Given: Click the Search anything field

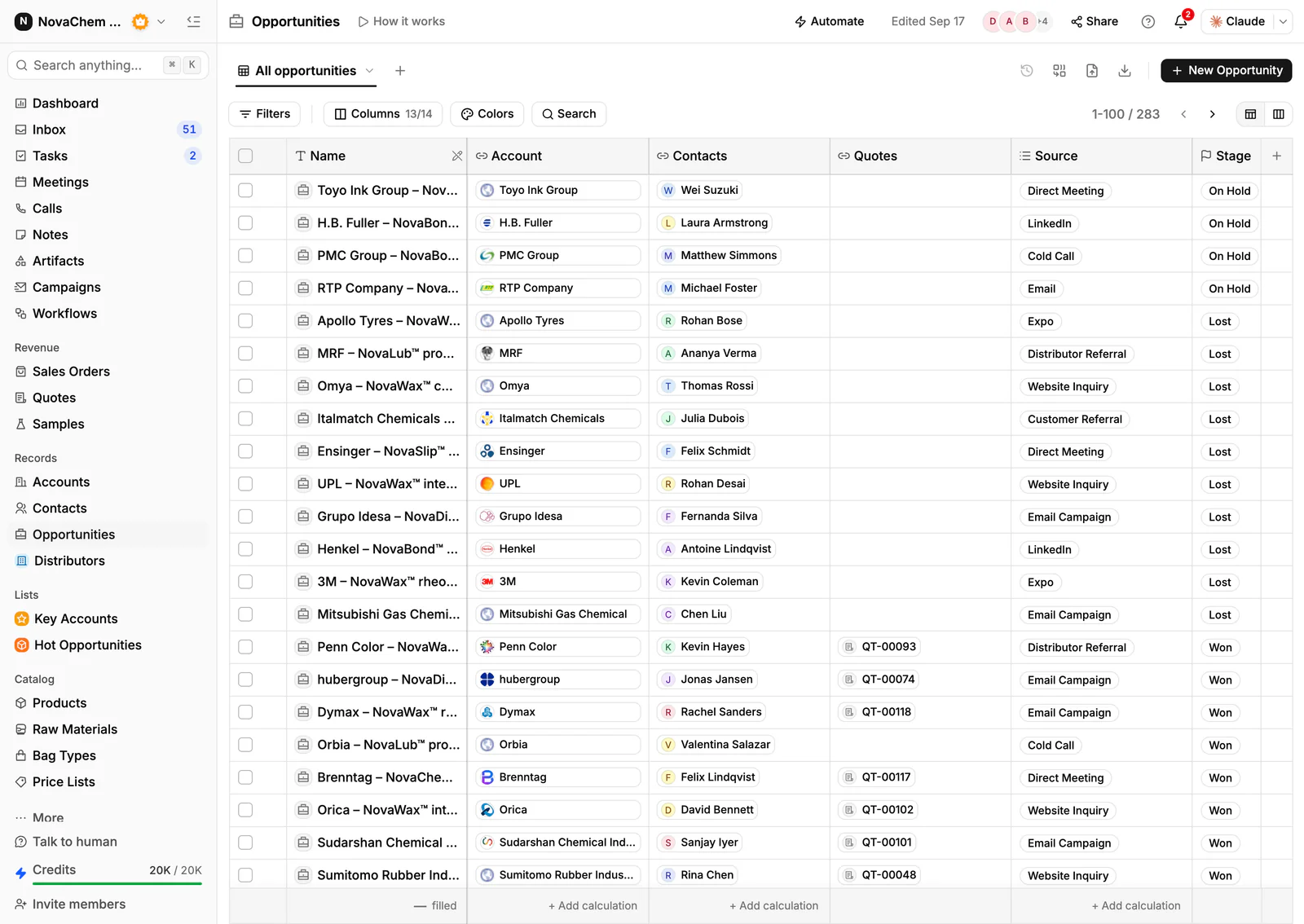Looking at the screenshot, I should pos(108,65).
